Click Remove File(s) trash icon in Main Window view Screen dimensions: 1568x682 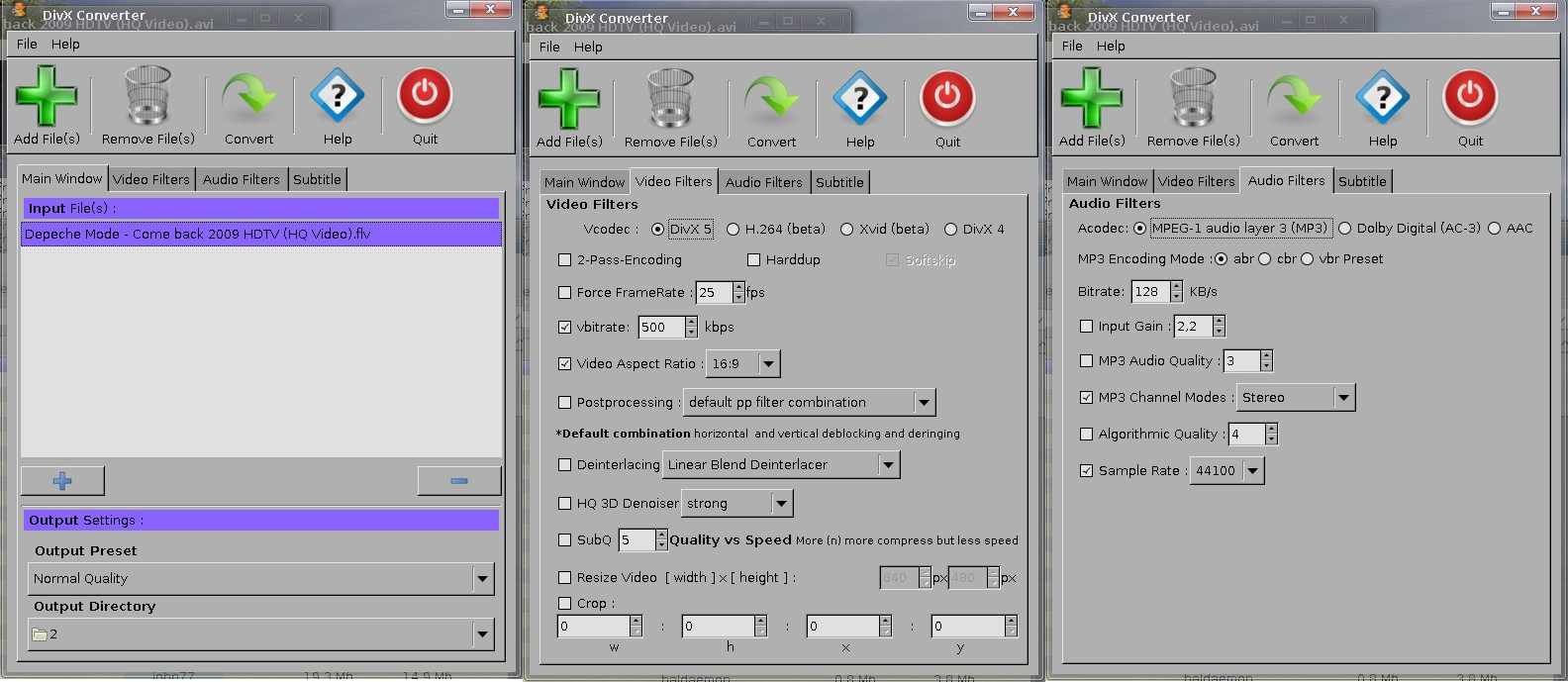click(x=147, y=96)
